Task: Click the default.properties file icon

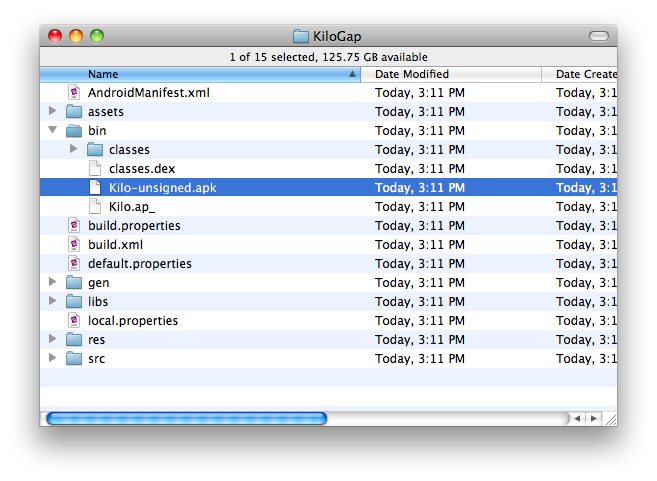Action: coord(73,263)
